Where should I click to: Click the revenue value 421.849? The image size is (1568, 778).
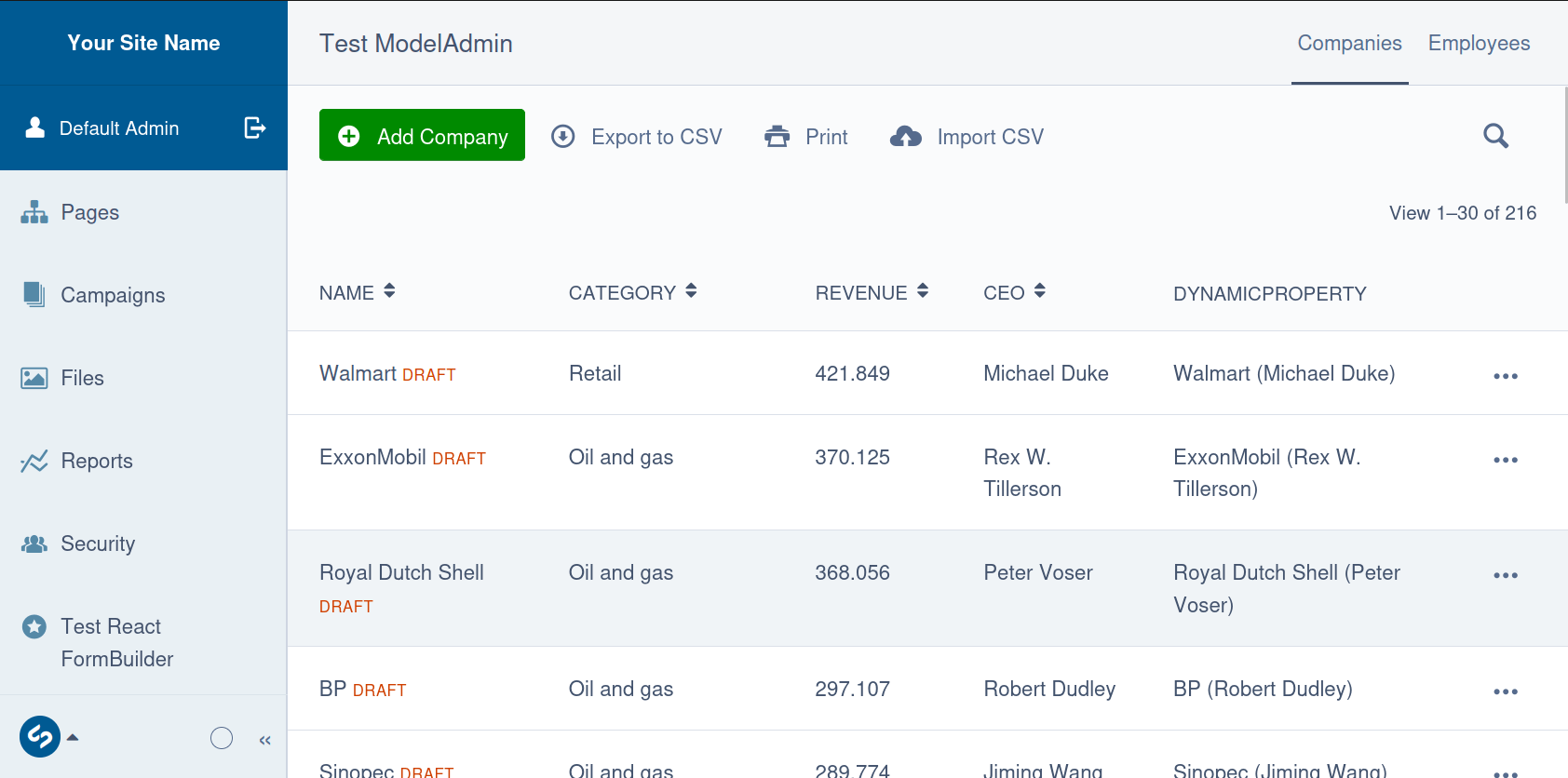click(852, 373)
